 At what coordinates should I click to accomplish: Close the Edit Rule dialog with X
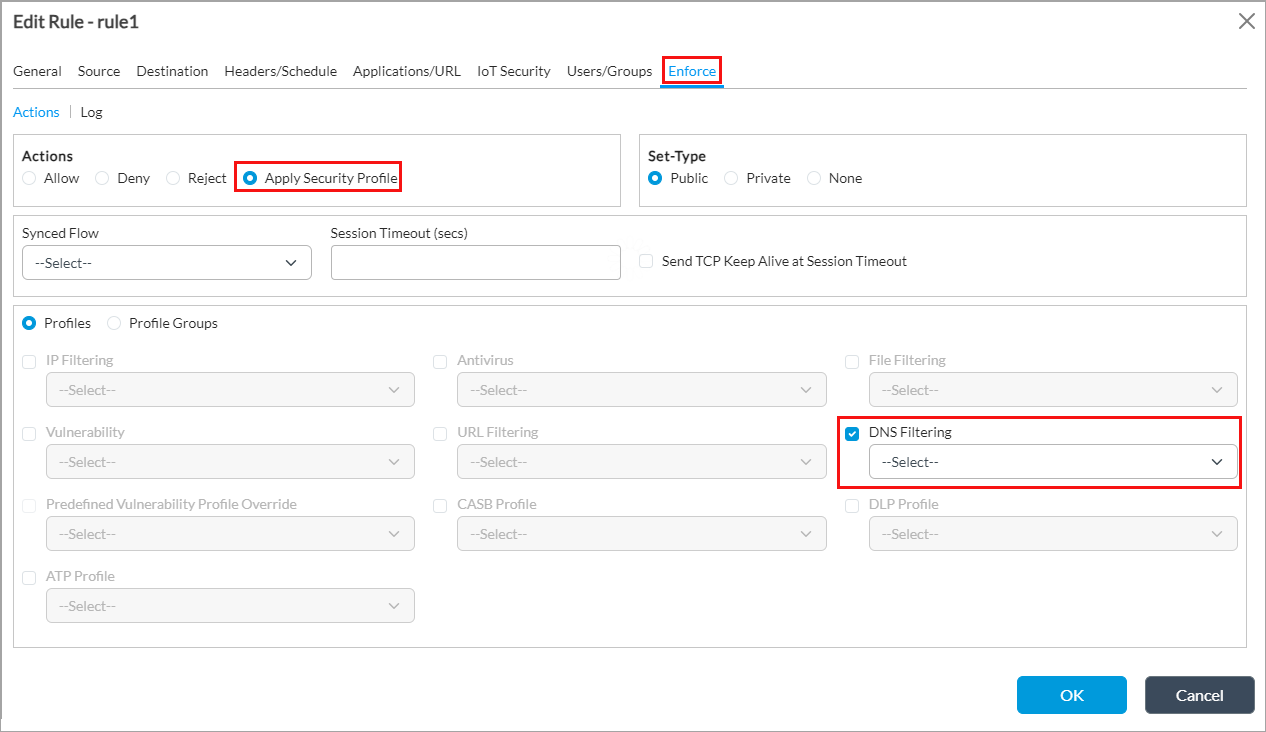(x=1246, y=21)
